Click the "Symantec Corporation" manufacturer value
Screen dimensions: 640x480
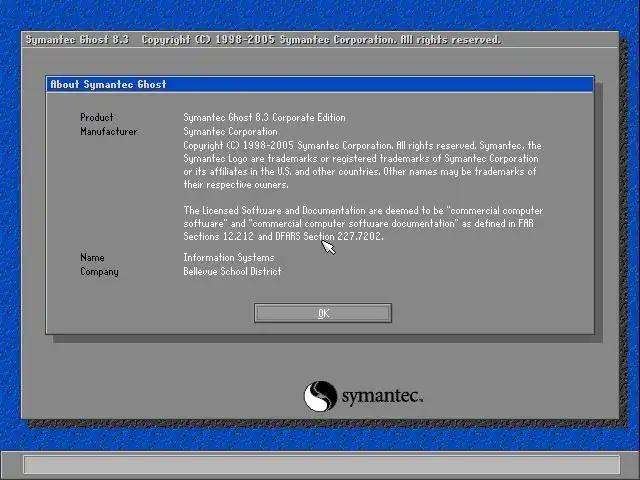(230, 131)
